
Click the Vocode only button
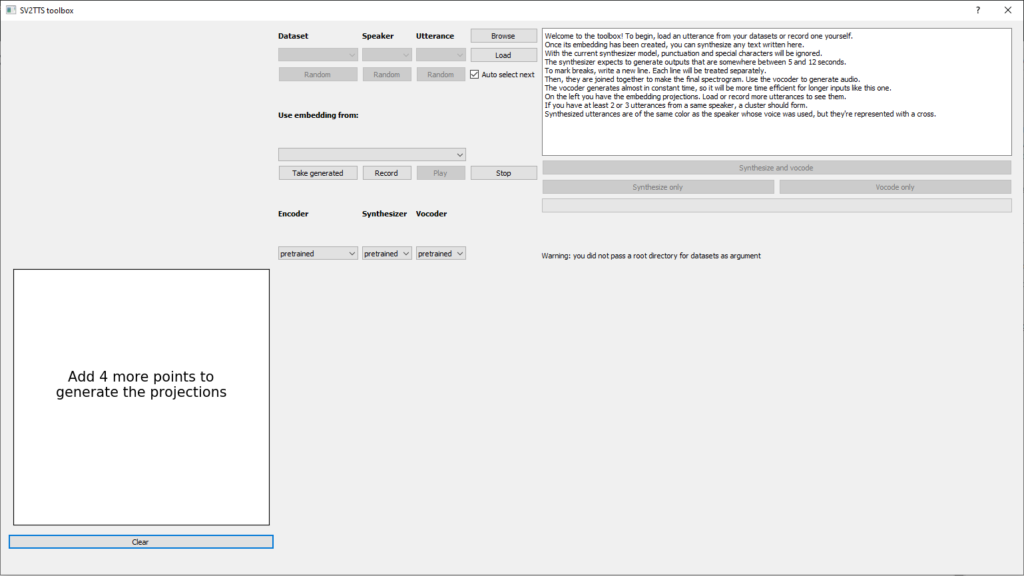(x=895, y=187)
